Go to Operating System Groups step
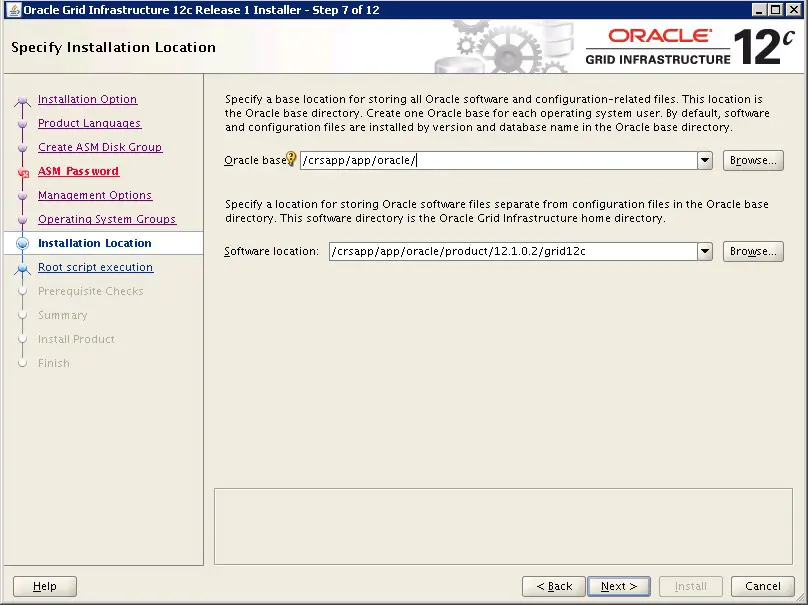The image size is (808, 605). pyautogui.click(x=107, y=219)
